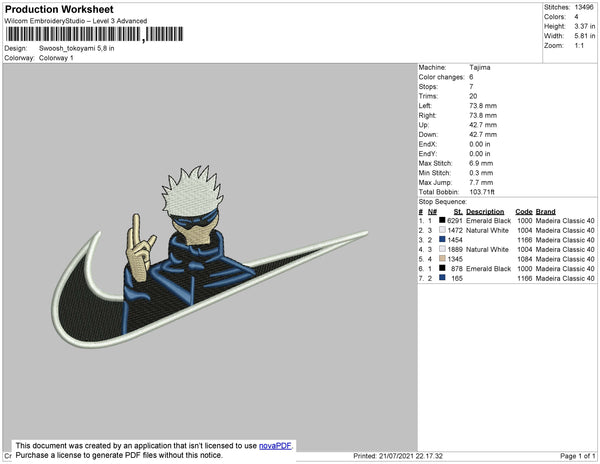Image resolution: width=600 pixels, height=464 pixels.
Task: Click the Left value 73.8 mm
Action: click(x=483, y=106)
